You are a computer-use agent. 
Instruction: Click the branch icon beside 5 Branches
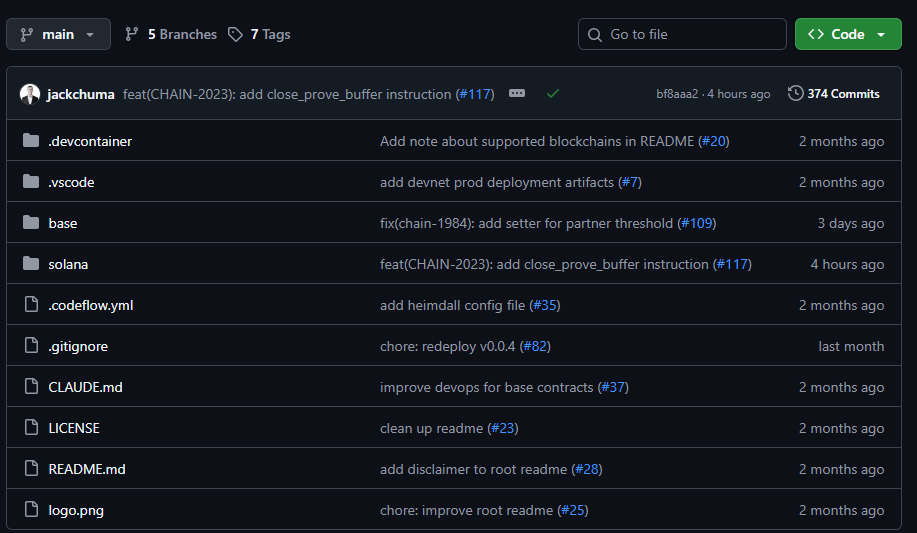[132, 35]
